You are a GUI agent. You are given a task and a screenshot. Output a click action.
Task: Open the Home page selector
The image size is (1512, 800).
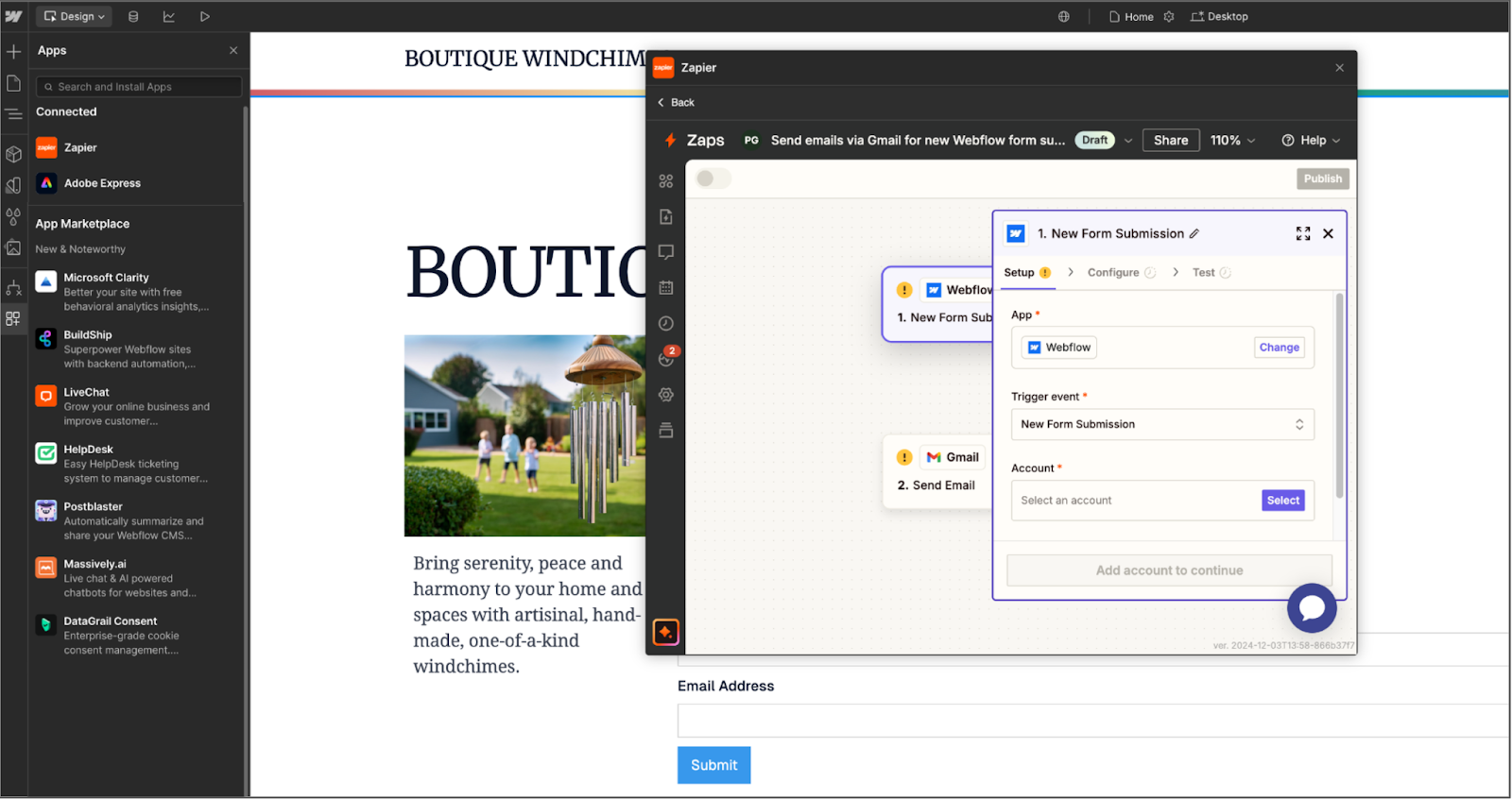[x=1131, y=16]
